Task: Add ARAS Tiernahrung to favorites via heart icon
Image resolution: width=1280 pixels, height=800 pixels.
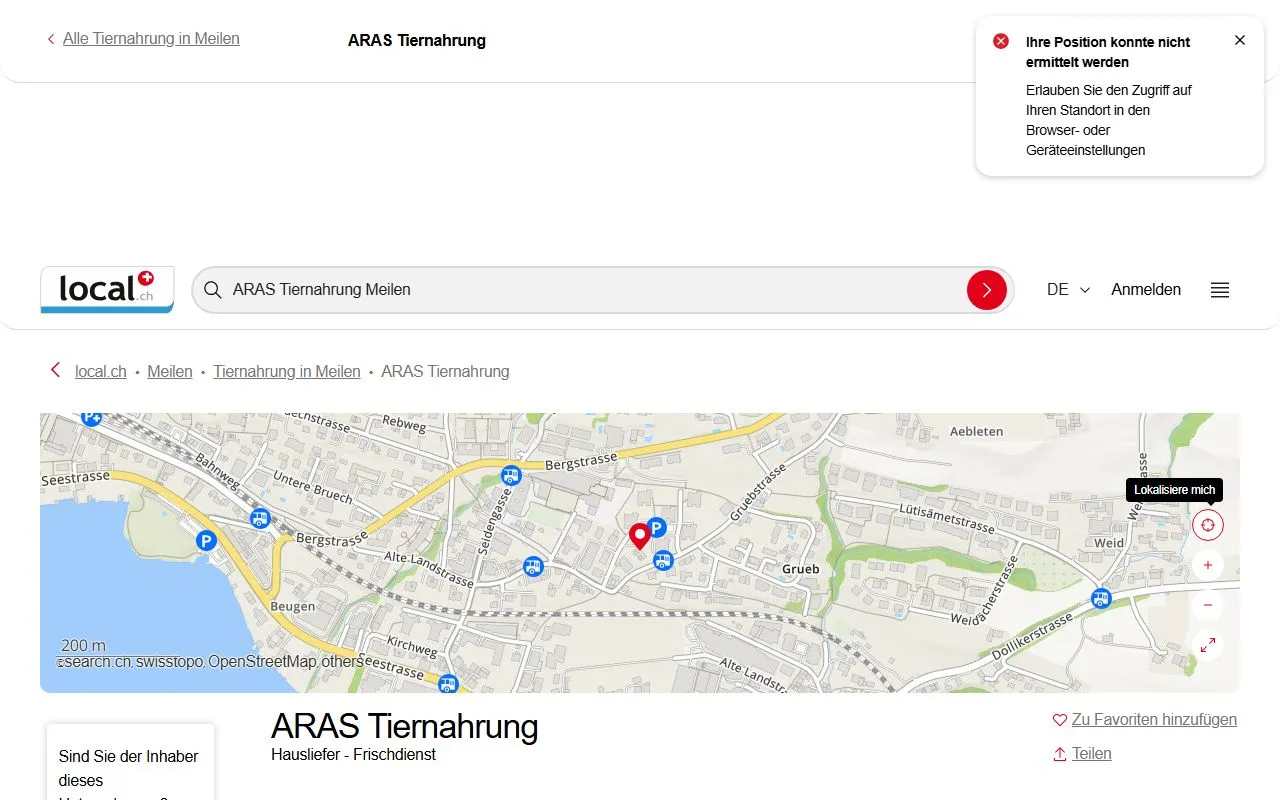Action: [1059, 719]
